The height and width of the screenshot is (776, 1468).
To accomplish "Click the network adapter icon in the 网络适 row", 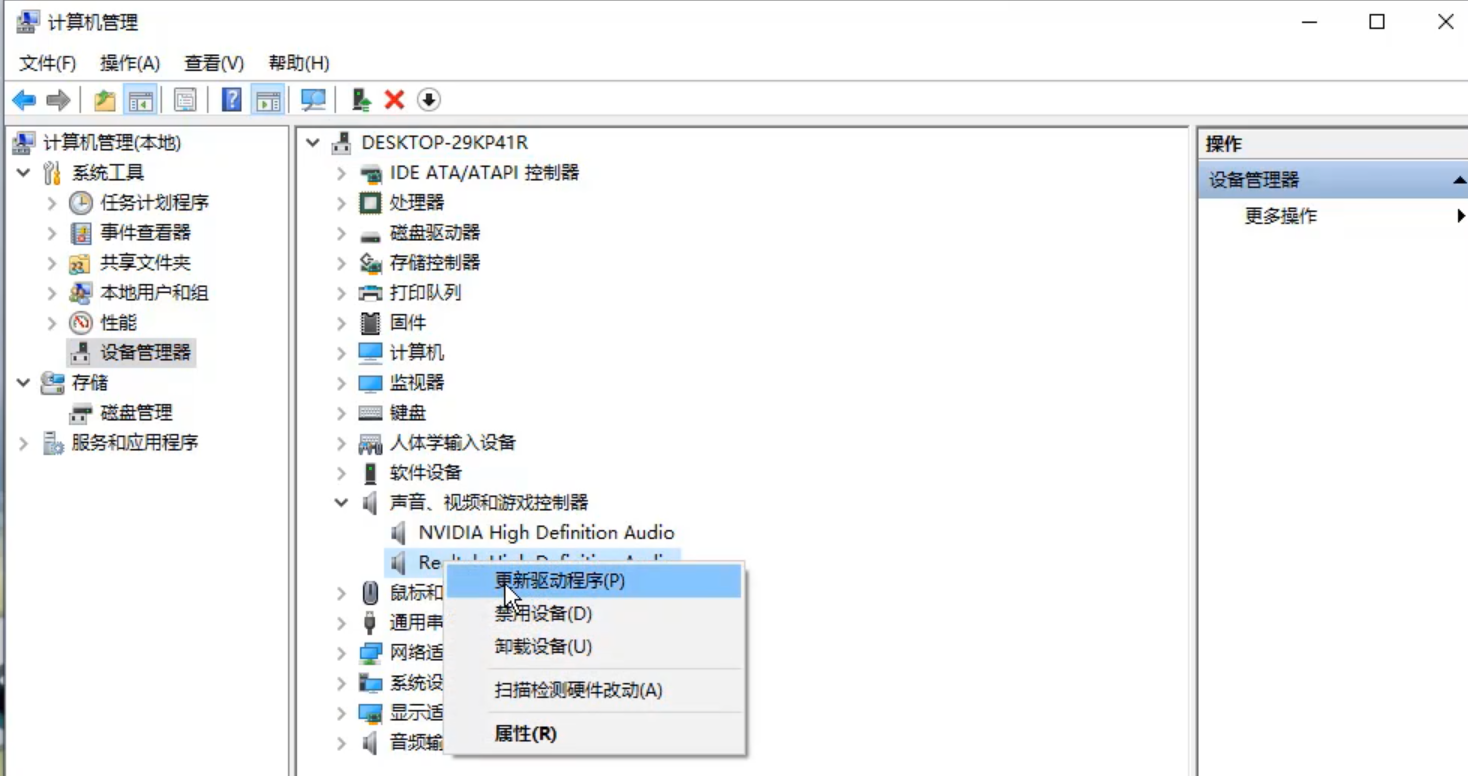I will [x=371, y=653].
